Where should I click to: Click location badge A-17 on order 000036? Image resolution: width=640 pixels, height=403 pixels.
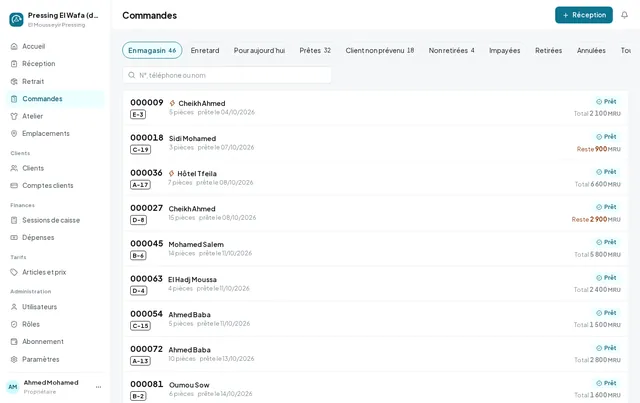[140, 185]
